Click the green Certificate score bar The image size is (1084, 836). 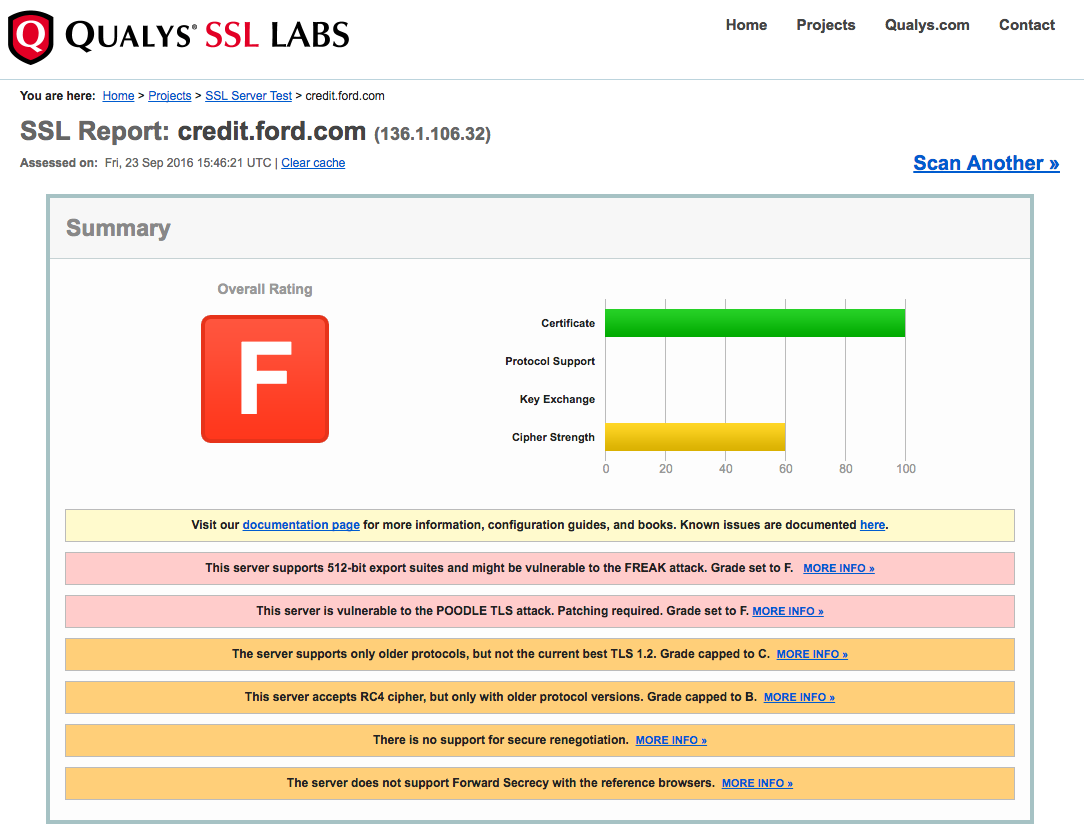click(755, 323)
